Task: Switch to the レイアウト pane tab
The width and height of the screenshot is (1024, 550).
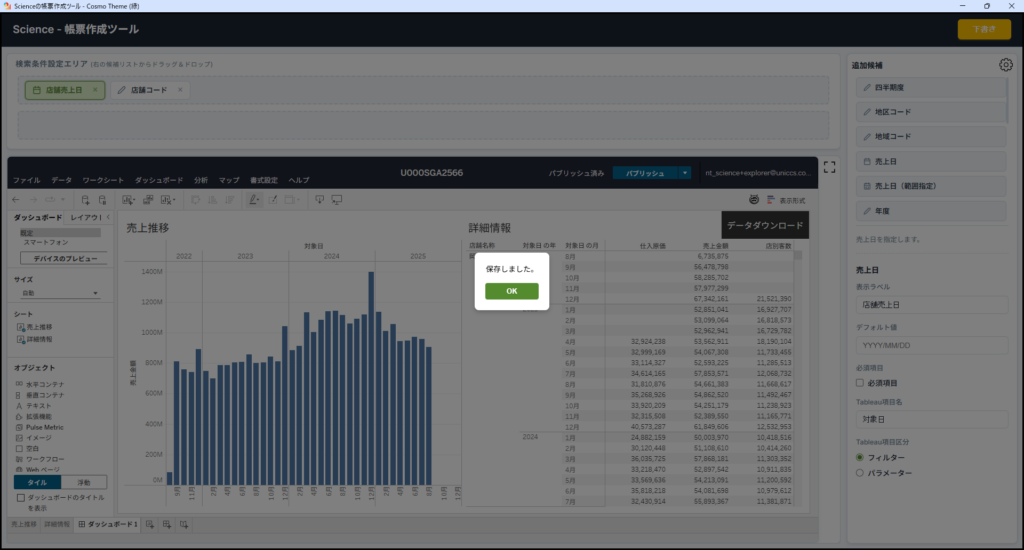Action: coord(85,218)
